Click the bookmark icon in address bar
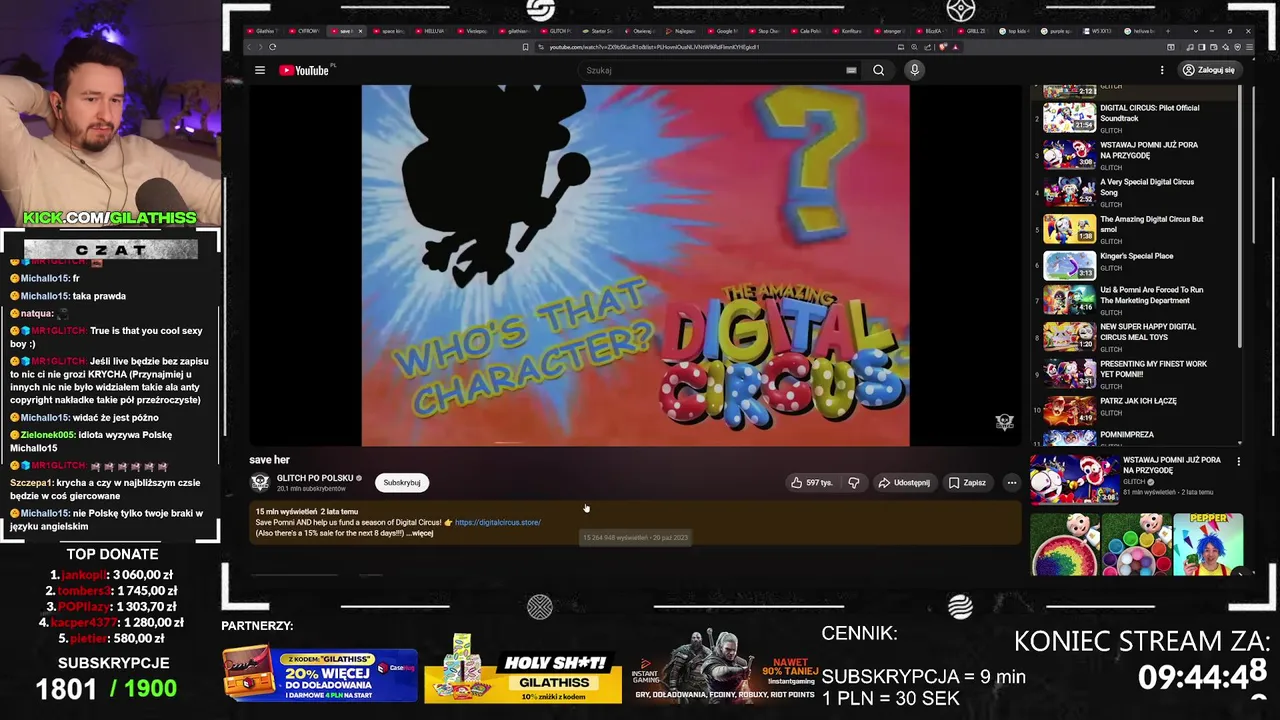The image size is (1280, 720). point(525,47)
